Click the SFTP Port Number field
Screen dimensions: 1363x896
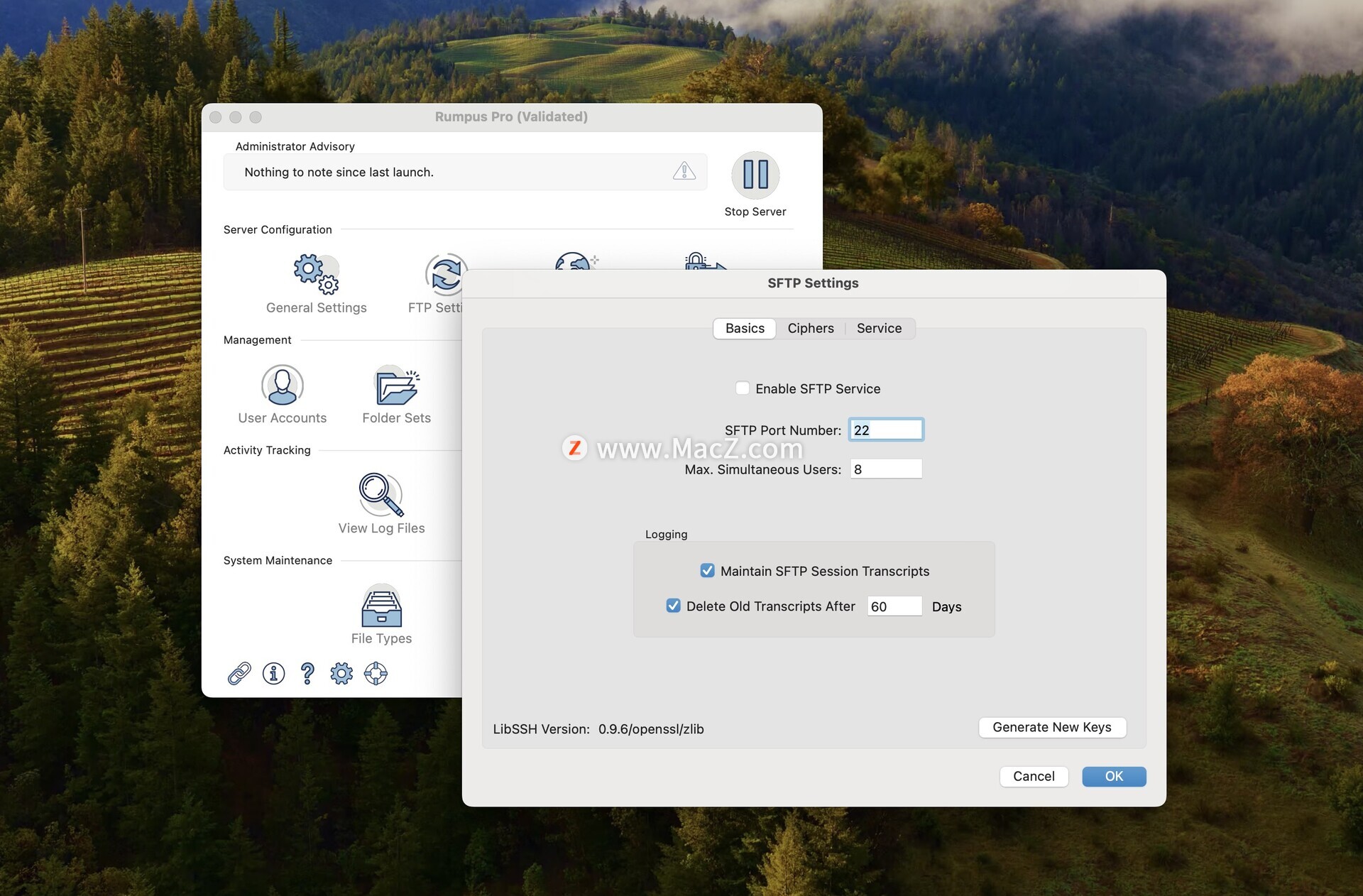[886, 430]
